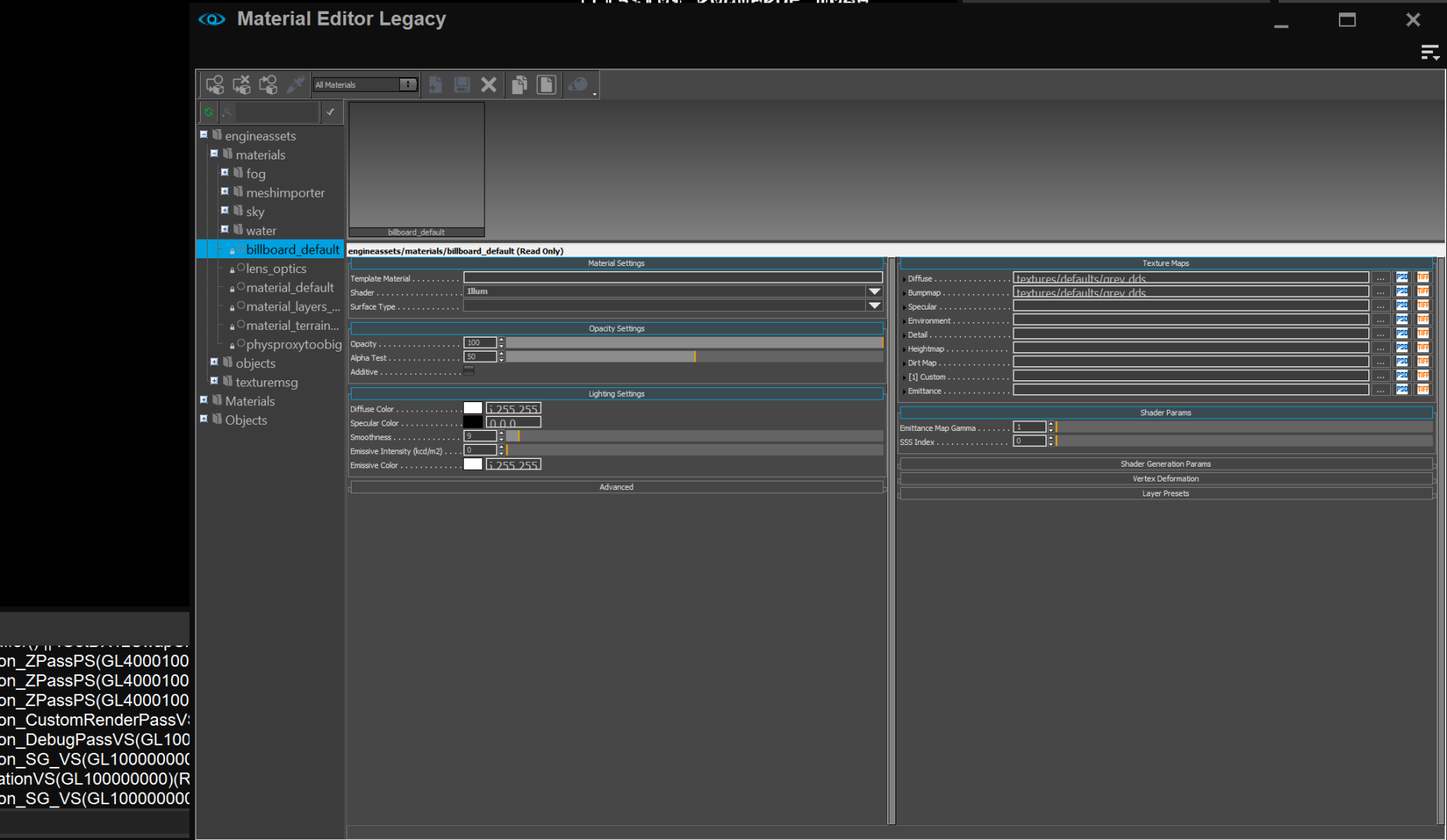The height and width of the screenshot is (840, 1447).
Task: Click Get material from selection icon
Action: pos(268,85)
